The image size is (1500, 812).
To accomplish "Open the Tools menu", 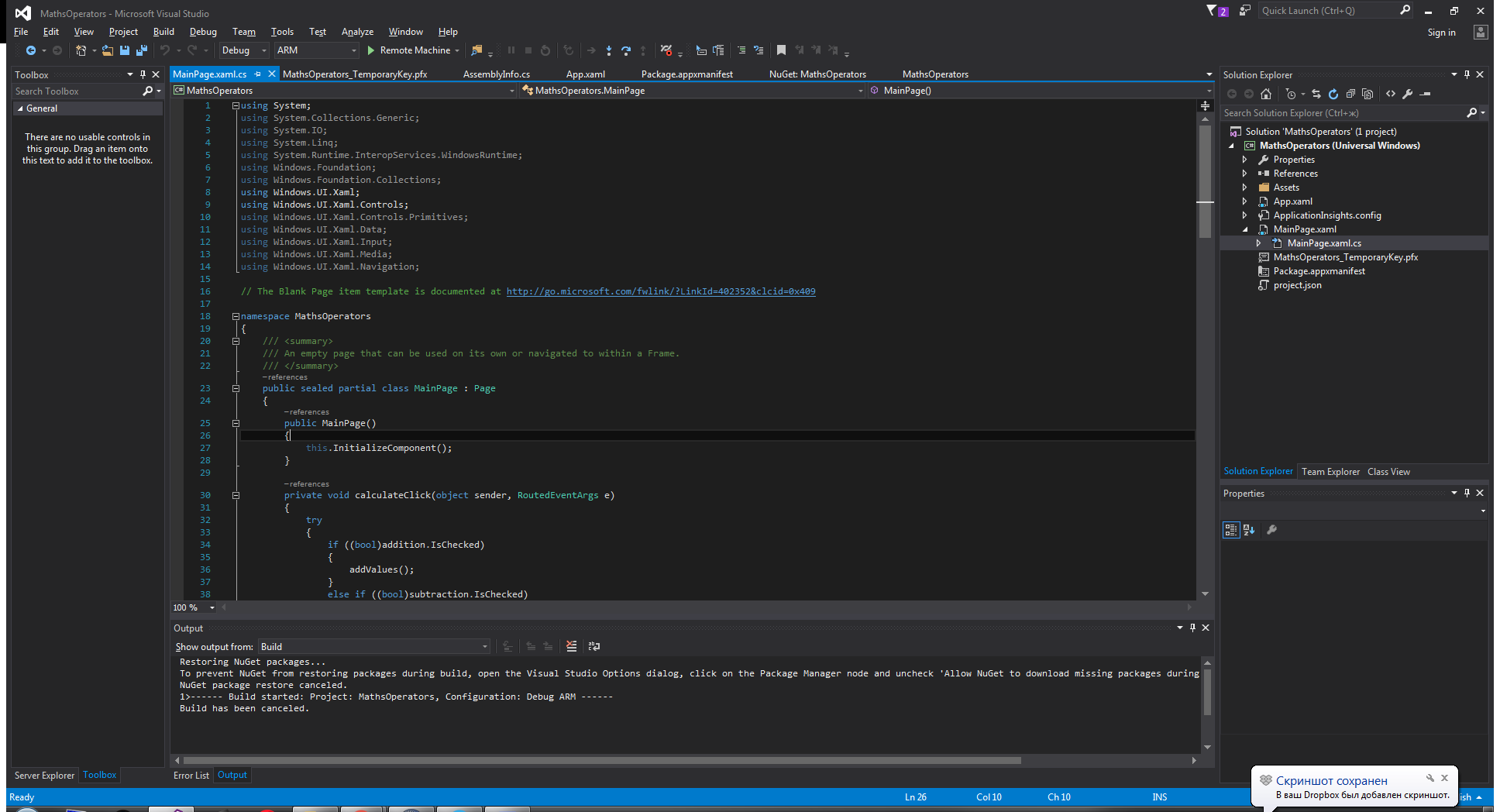I will pos(282,32).
